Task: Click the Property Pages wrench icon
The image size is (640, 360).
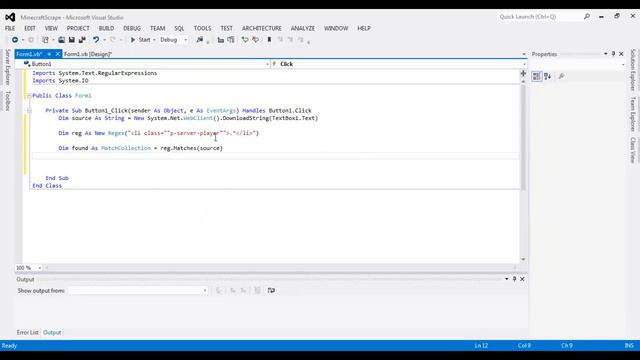Action: [x=562, y=76]
